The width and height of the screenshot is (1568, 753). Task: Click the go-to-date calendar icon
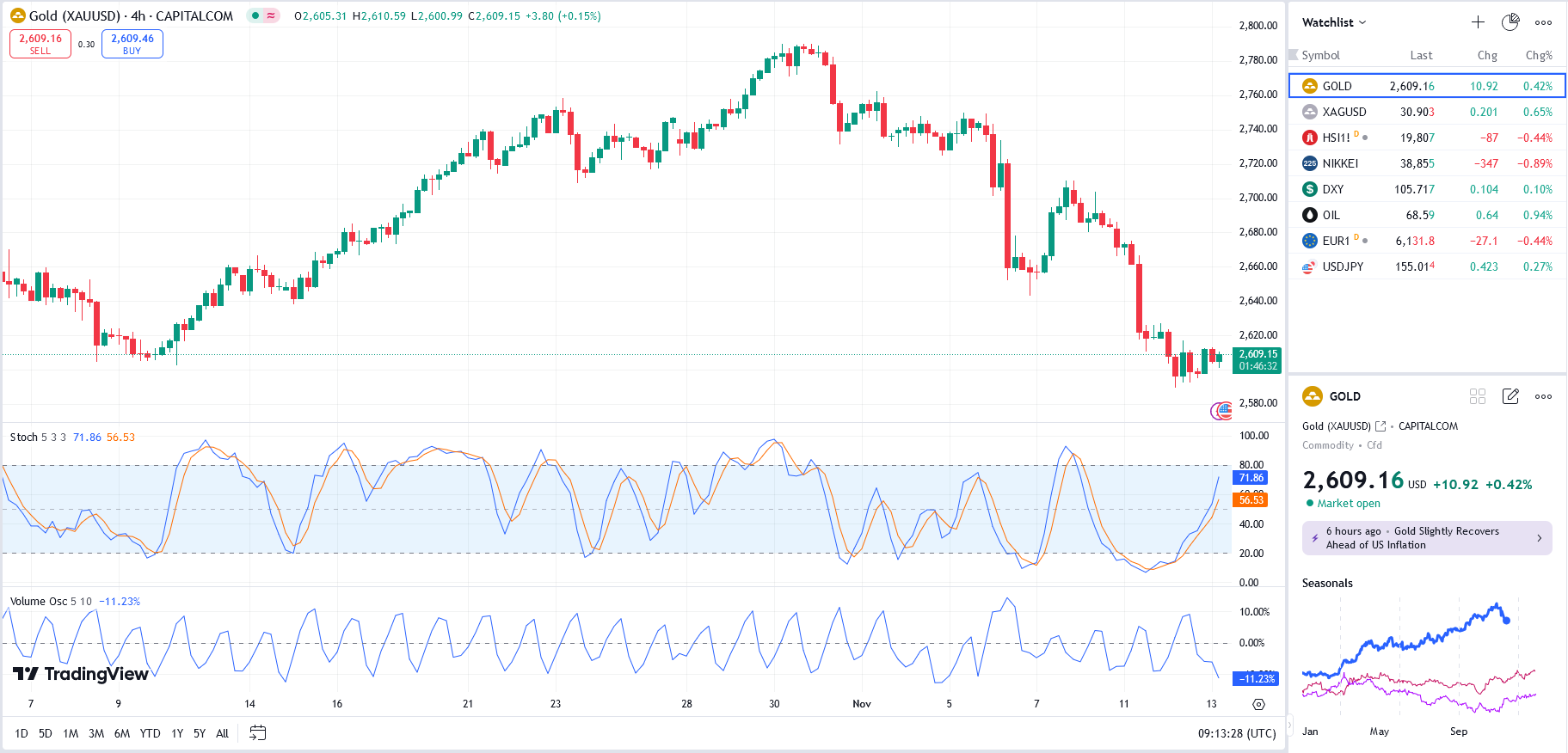point(257,733)
